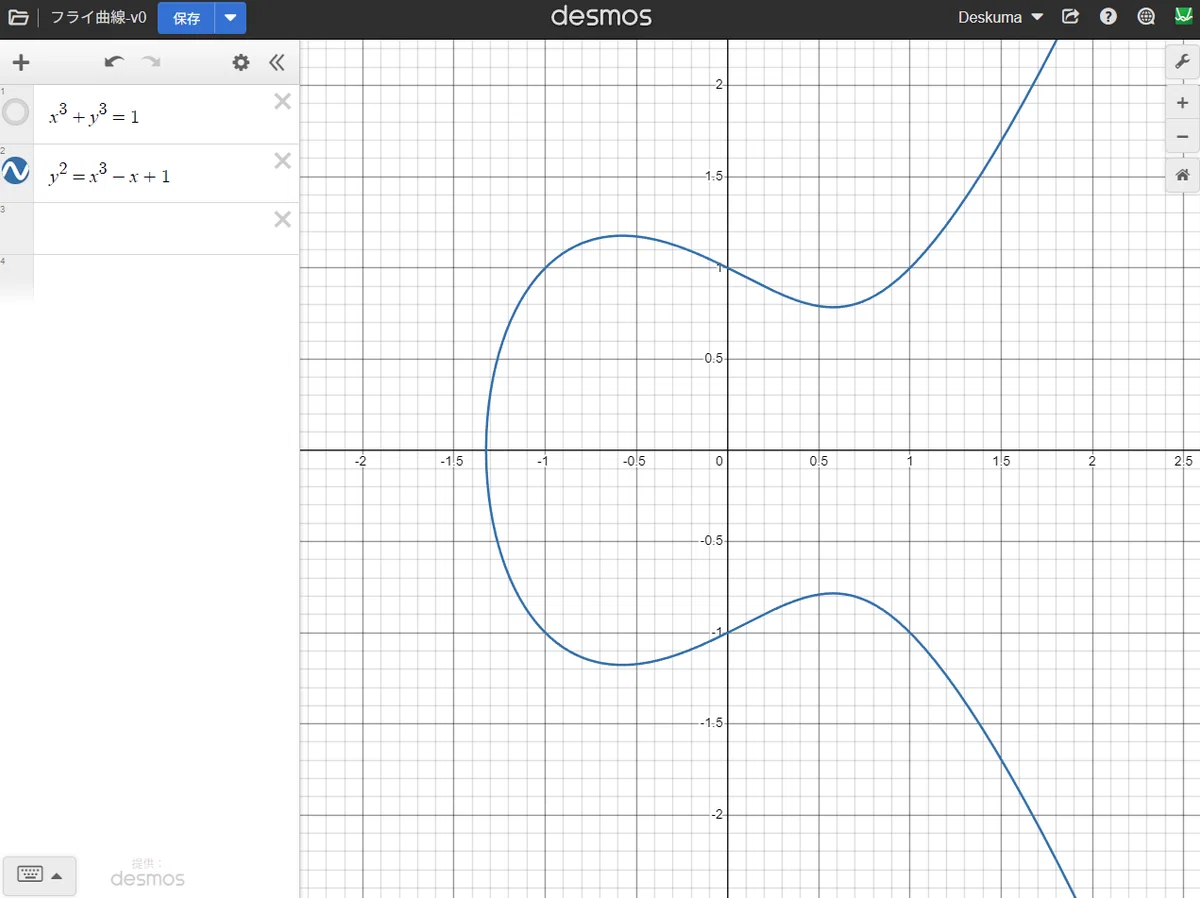Reset to default viewport home icon
Screen dimensions: 1200x898
(1182, 175)
